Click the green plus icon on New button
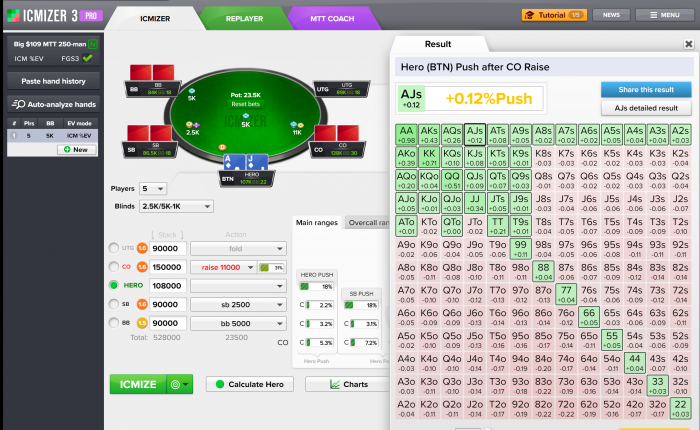Viewport: 700px width, 430px height. click(67, 150)
